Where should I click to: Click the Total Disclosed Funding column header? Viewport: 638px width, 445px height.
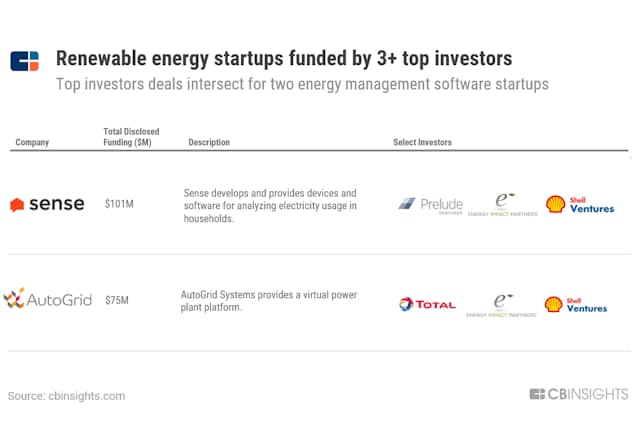click(x=131, y=137)
